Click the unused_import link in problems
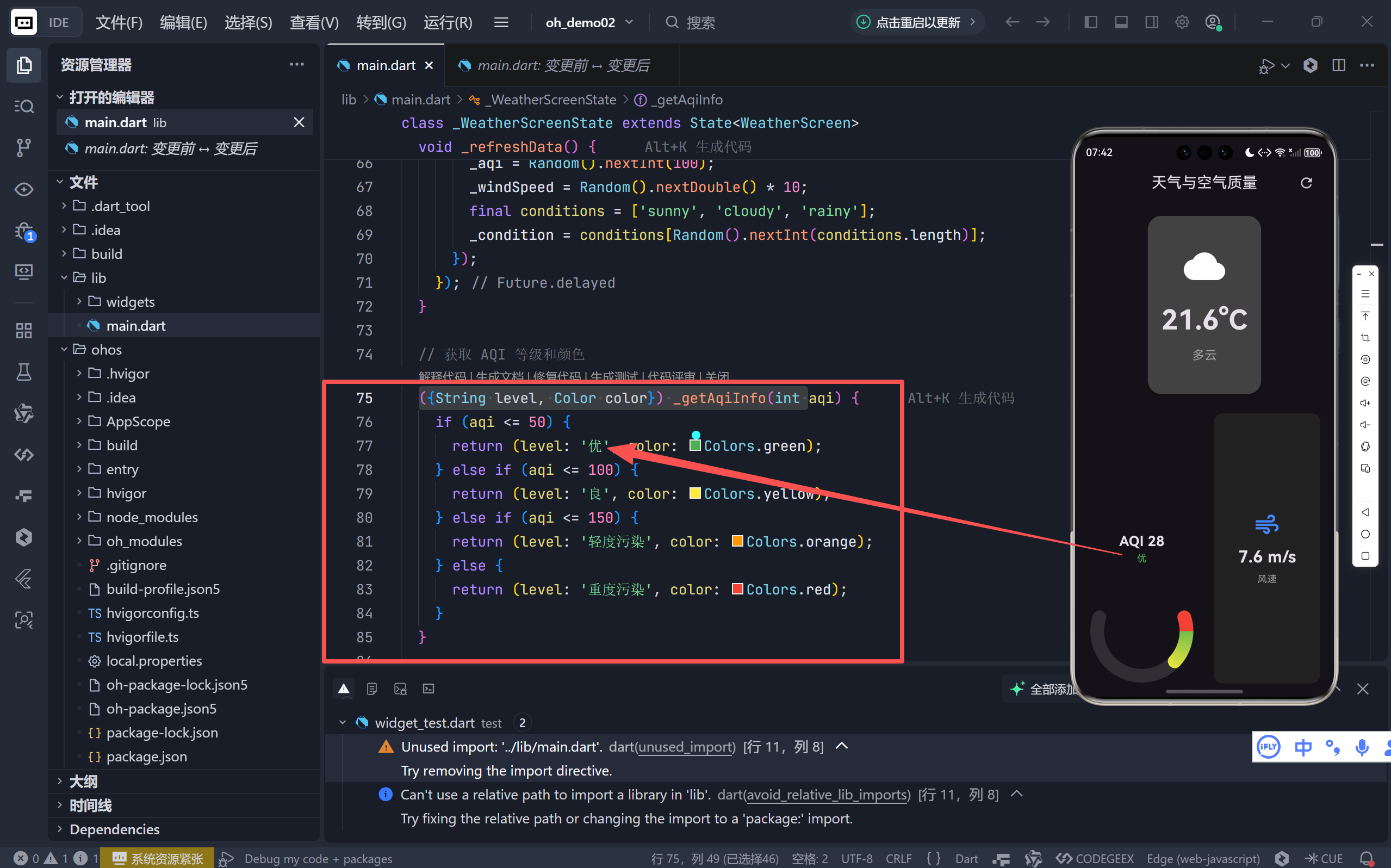 coord(686,747)
